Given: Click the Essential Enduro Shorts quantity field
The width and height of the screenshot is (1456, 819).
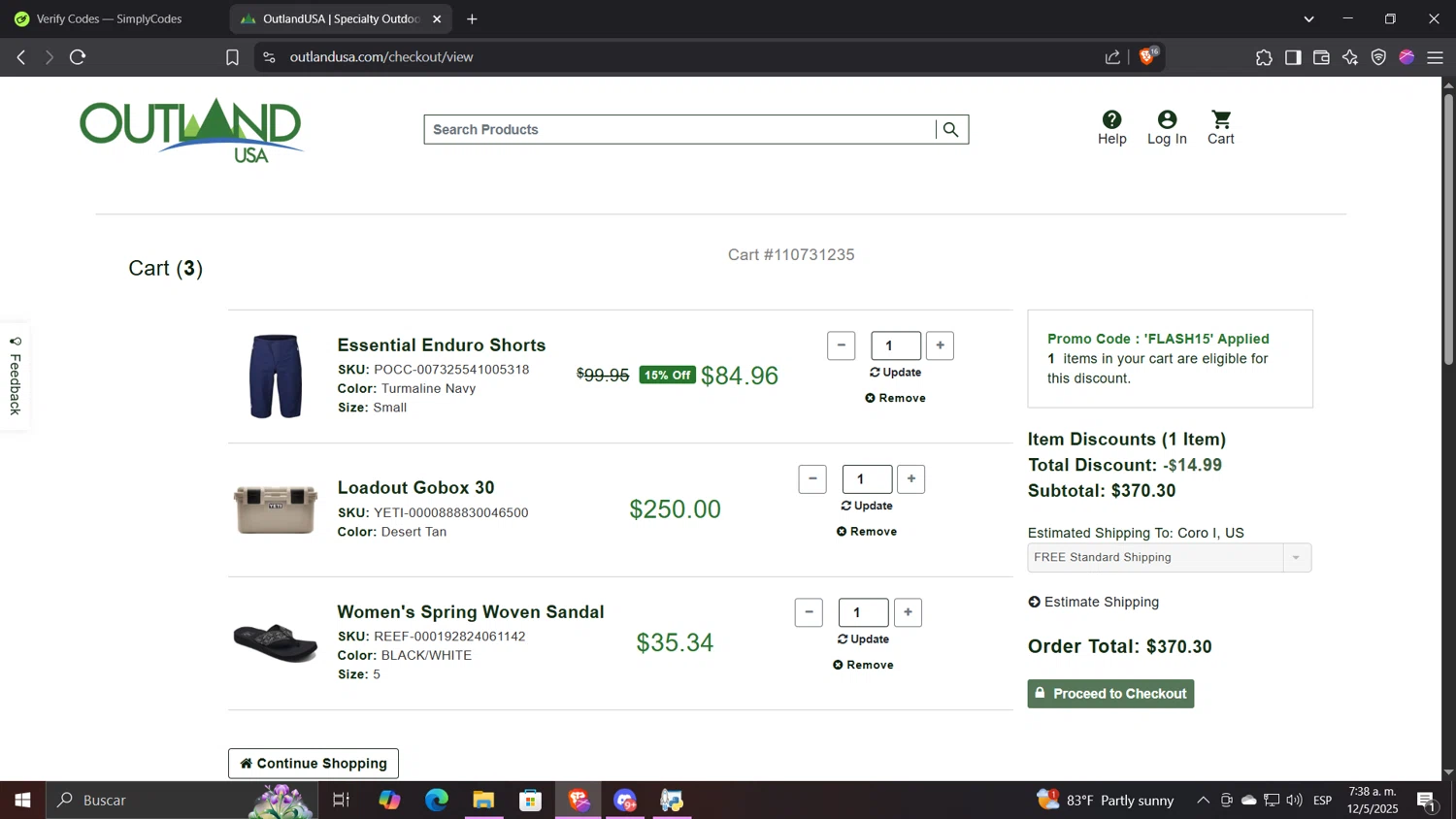Looking at the screenshot, I should coord(896,345).
